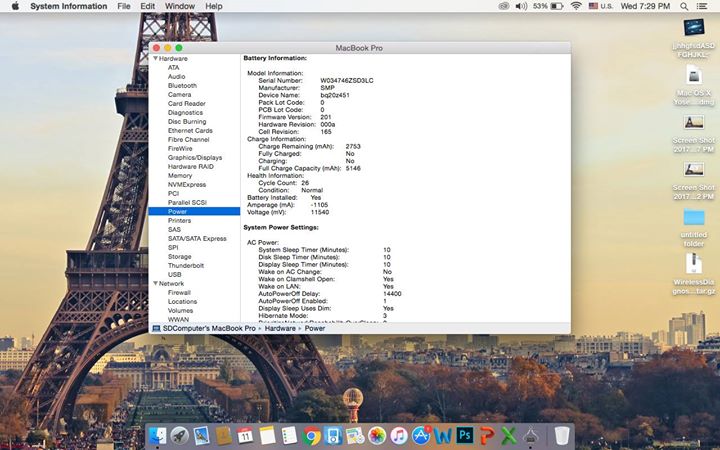Image resolution: width=720 pixels, height=450 pixels.
Task: Select Mac OS X Yosemite dmg desktop file
Action: (x=694, y=85)
